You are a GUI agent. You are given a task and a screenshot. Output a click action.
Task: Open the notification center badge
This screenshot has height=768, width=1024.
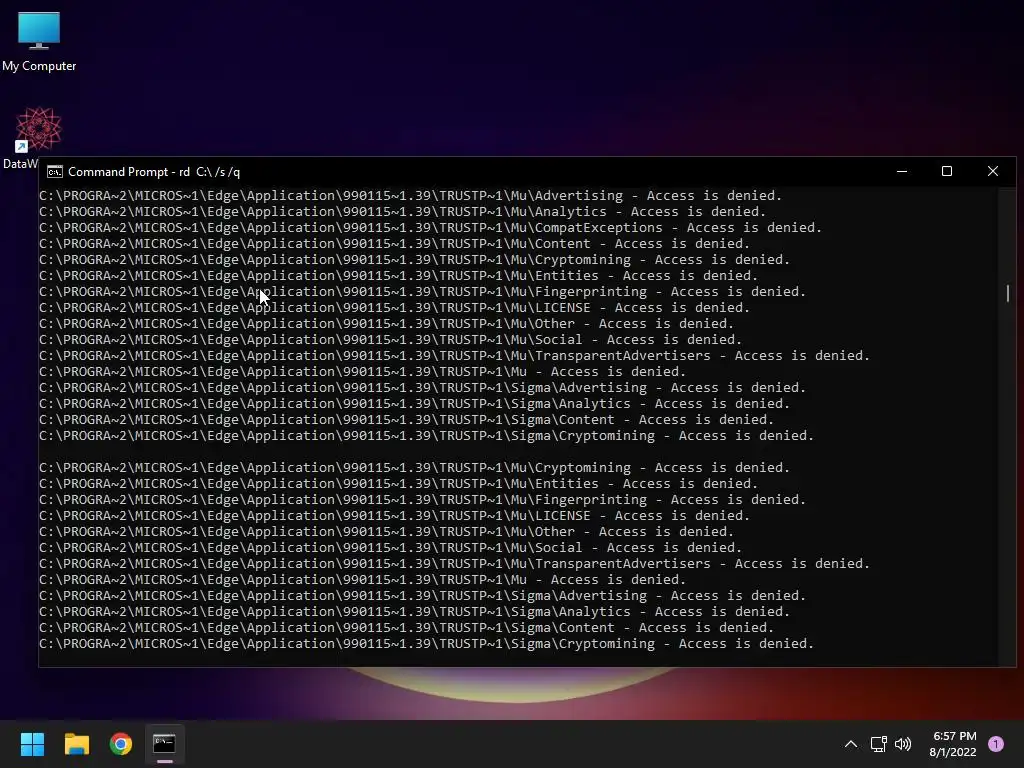pos(996,744)
